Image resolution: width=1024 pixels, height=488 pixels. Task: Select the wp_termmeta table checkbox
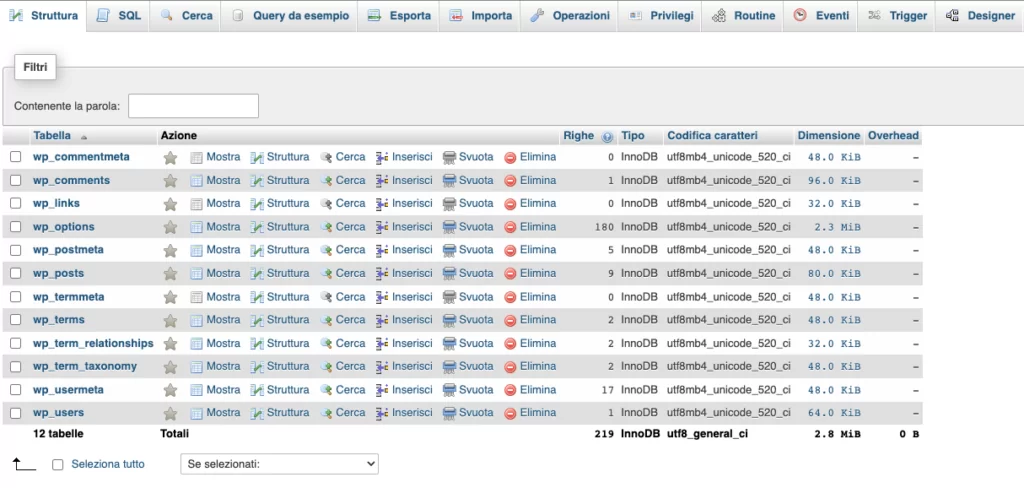pos(15,297)
